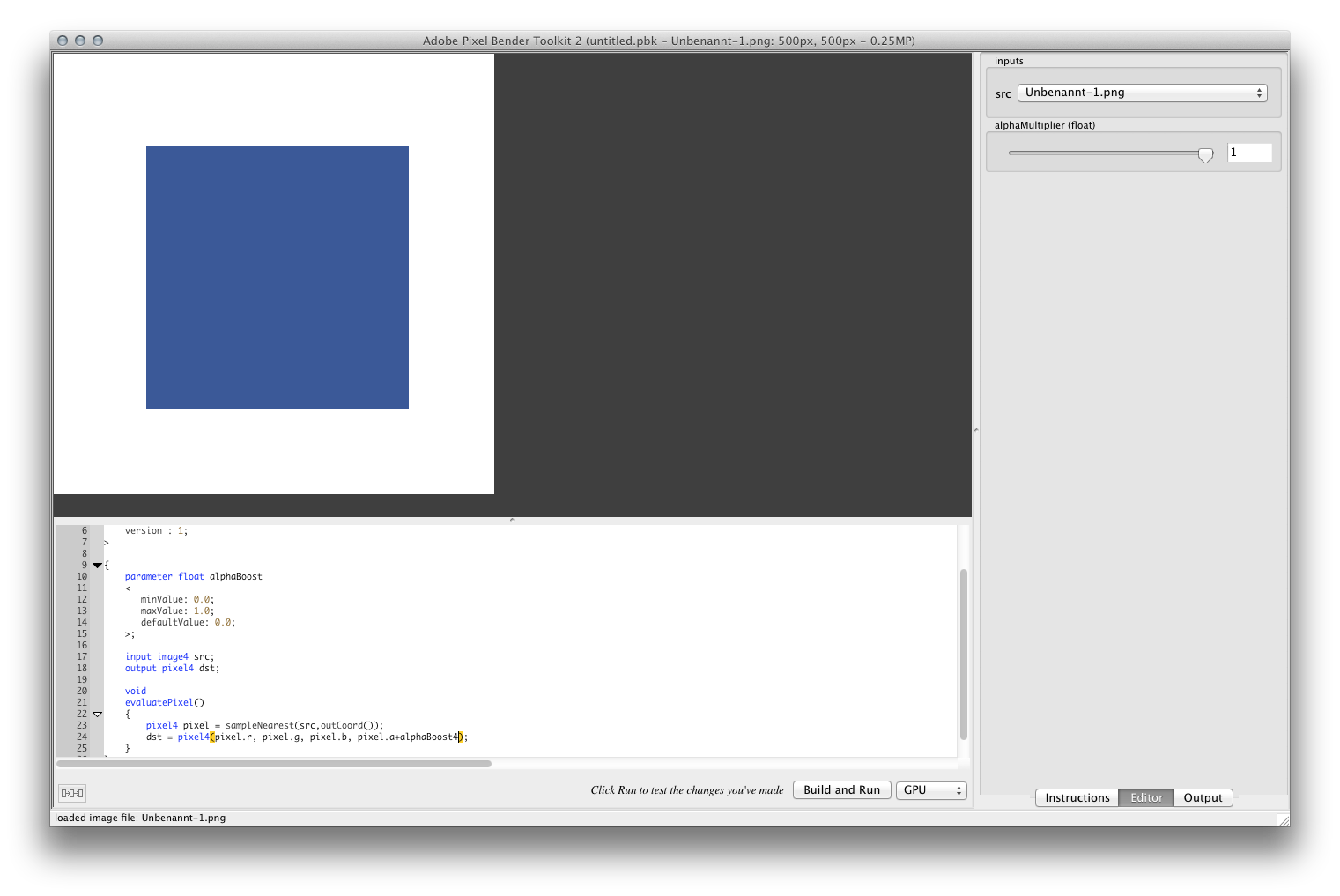Viewport: 1340px width, 896px height.
Task: Zoom the Pixel Bender window
Action: (x=98, y=41)
